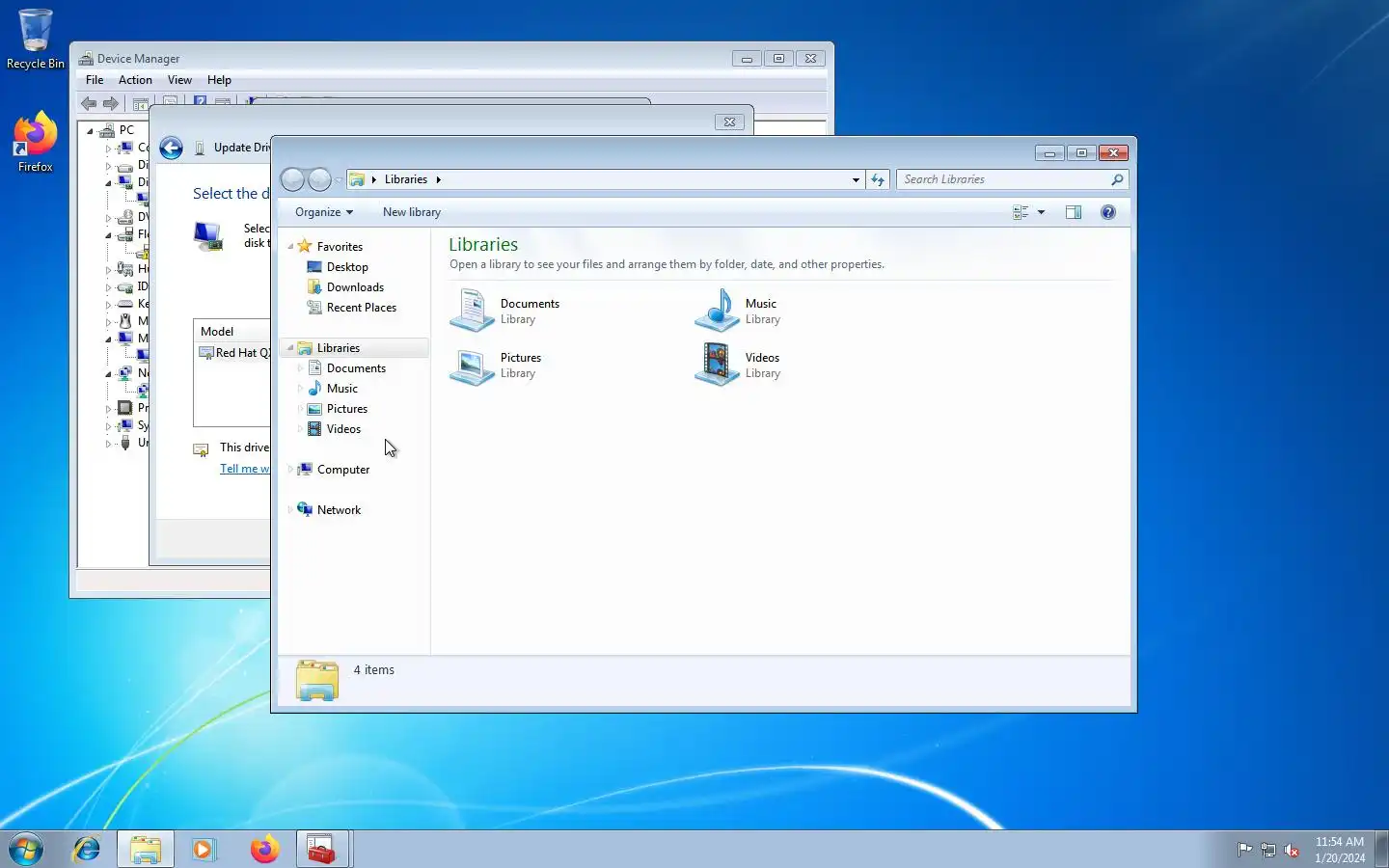Collapse the PC root node in Device Manager
Screen dimensions: 1389x868
pos(90,130)
